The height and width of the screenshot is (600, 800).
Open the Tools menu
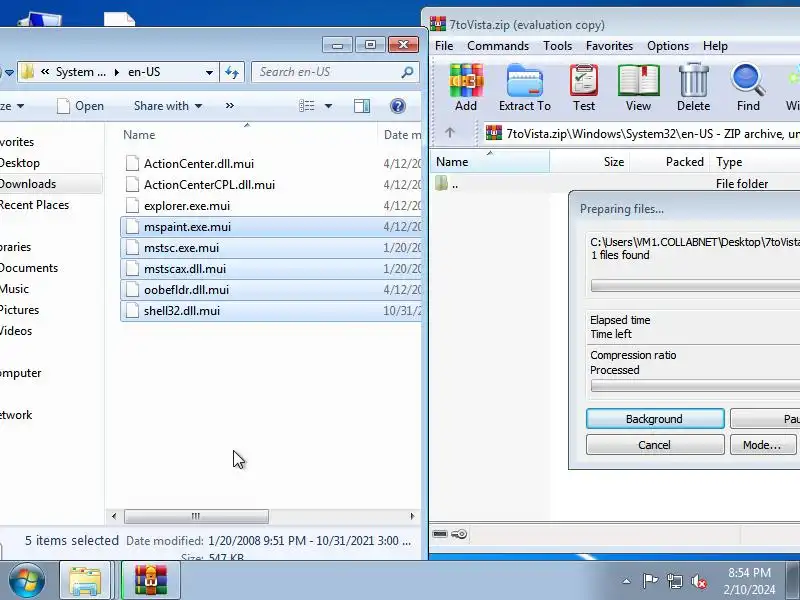(557, 46)
